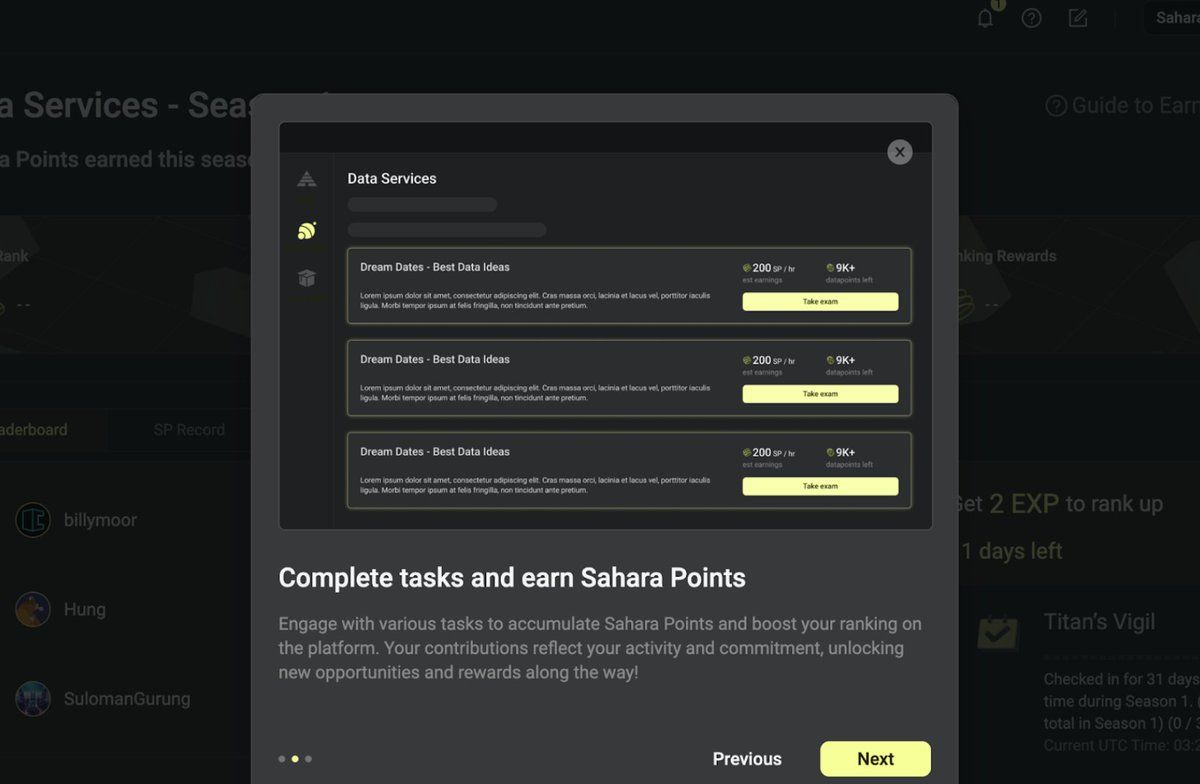Click the box icon in tutorial sidebar
The image size is (1200, 784).
[x=307, y=278]
